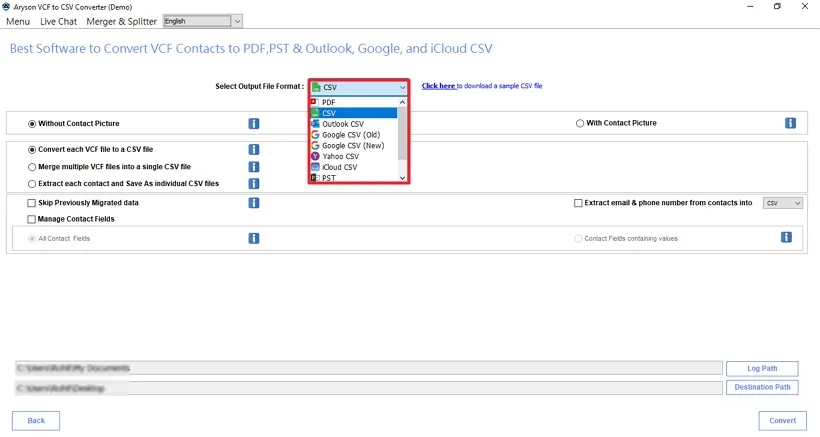Click here link to download sample CSV
The height and width of the screenshot is (437, 820).
coord(439,86)
